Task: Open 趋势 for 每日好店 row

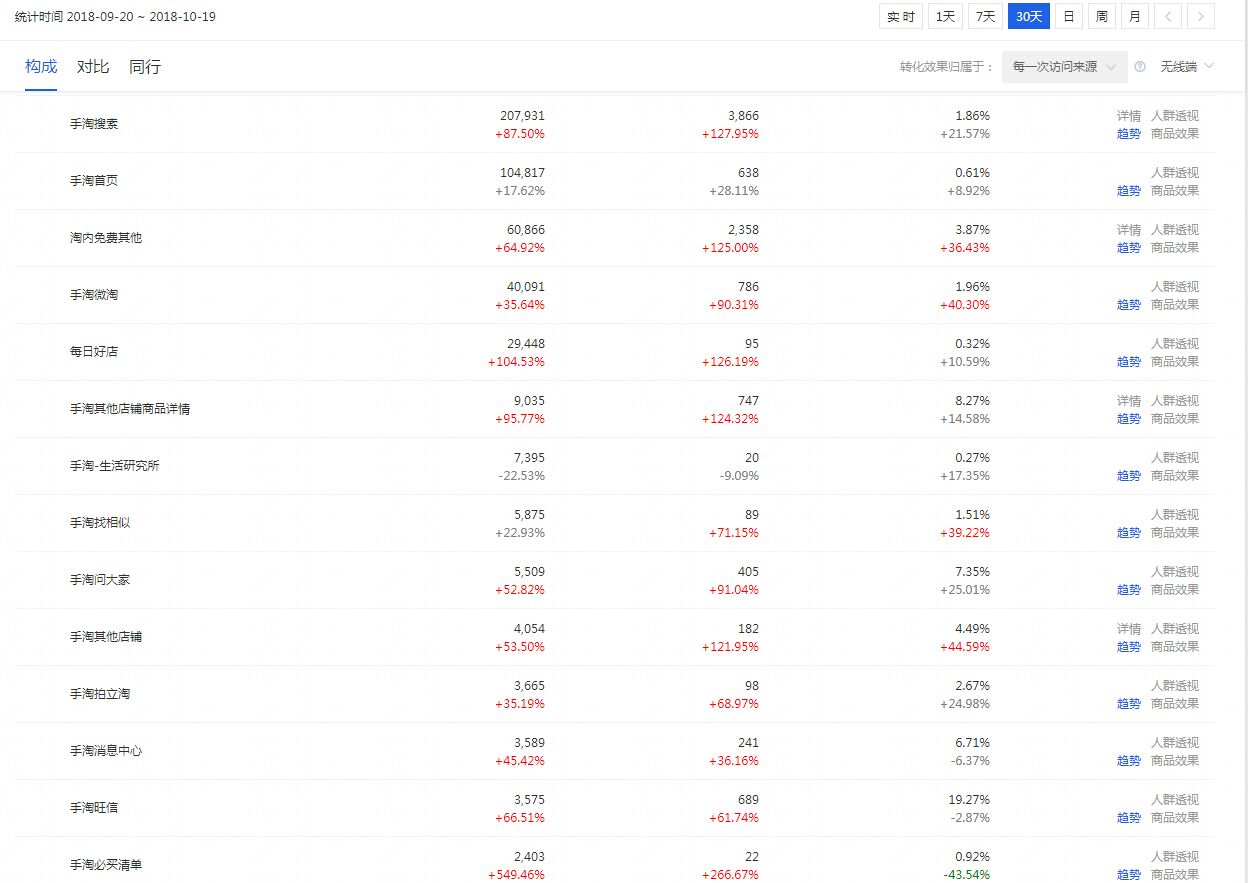Action: tap(1129, 362)
